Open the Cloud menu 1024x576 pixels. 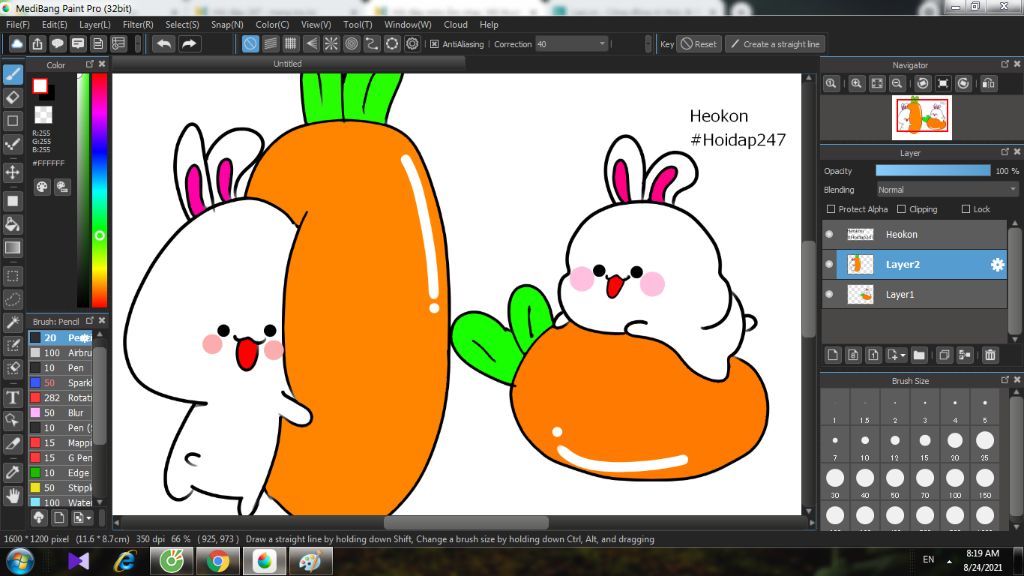pos(455,24)
